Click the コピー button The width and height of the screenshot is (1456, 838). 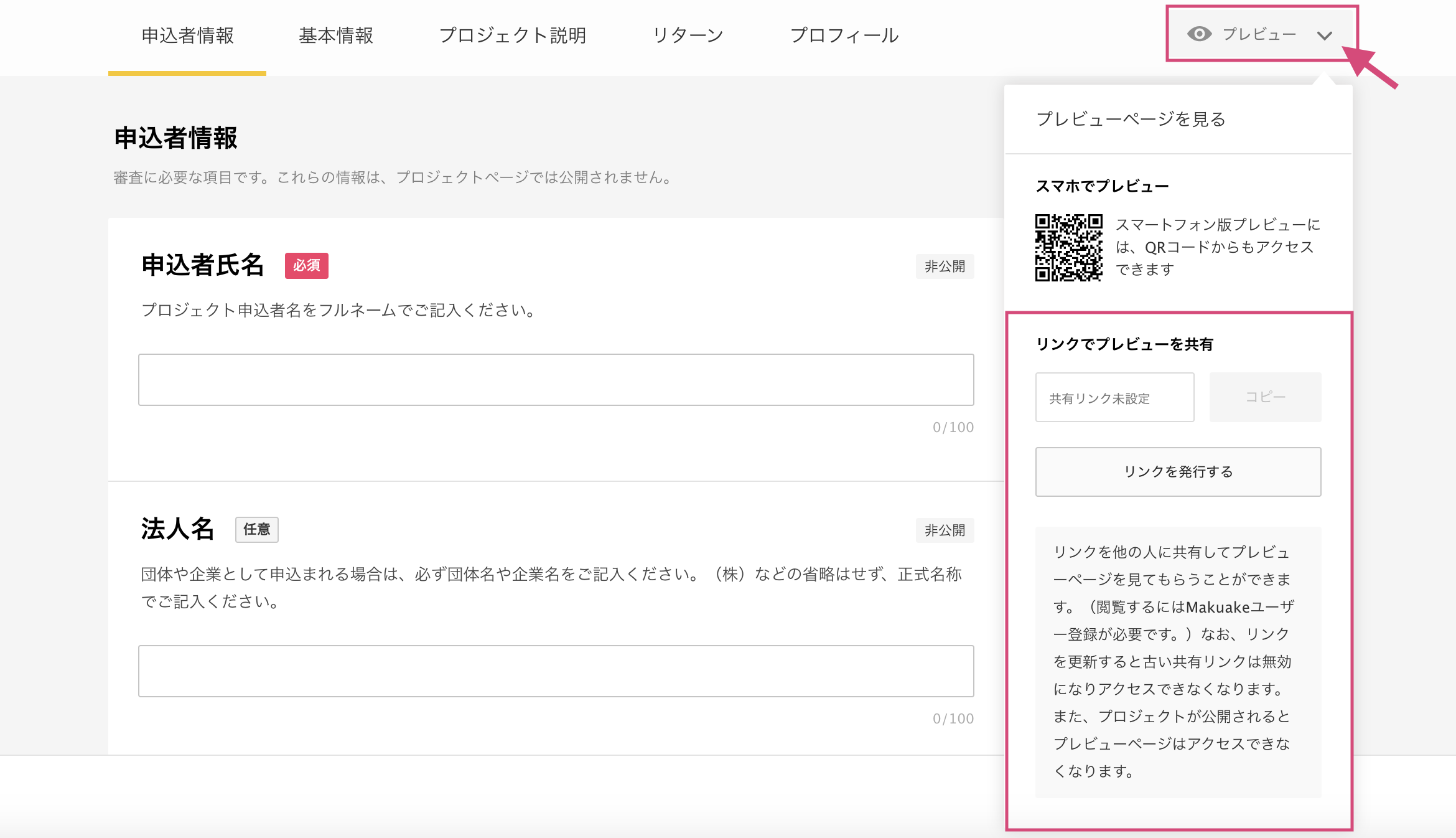[x=1265, y=397]
